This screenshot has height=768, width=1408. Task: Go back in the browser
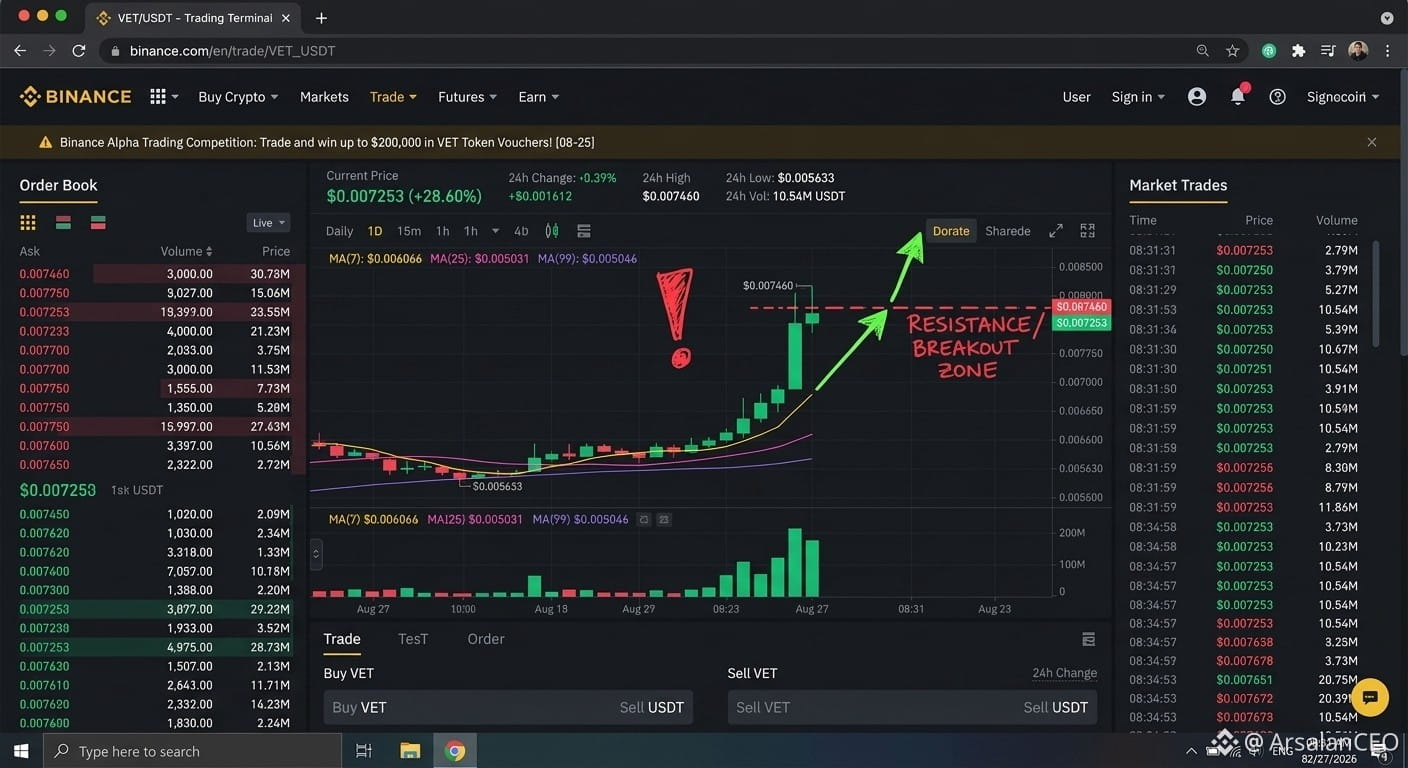[20, 50]
